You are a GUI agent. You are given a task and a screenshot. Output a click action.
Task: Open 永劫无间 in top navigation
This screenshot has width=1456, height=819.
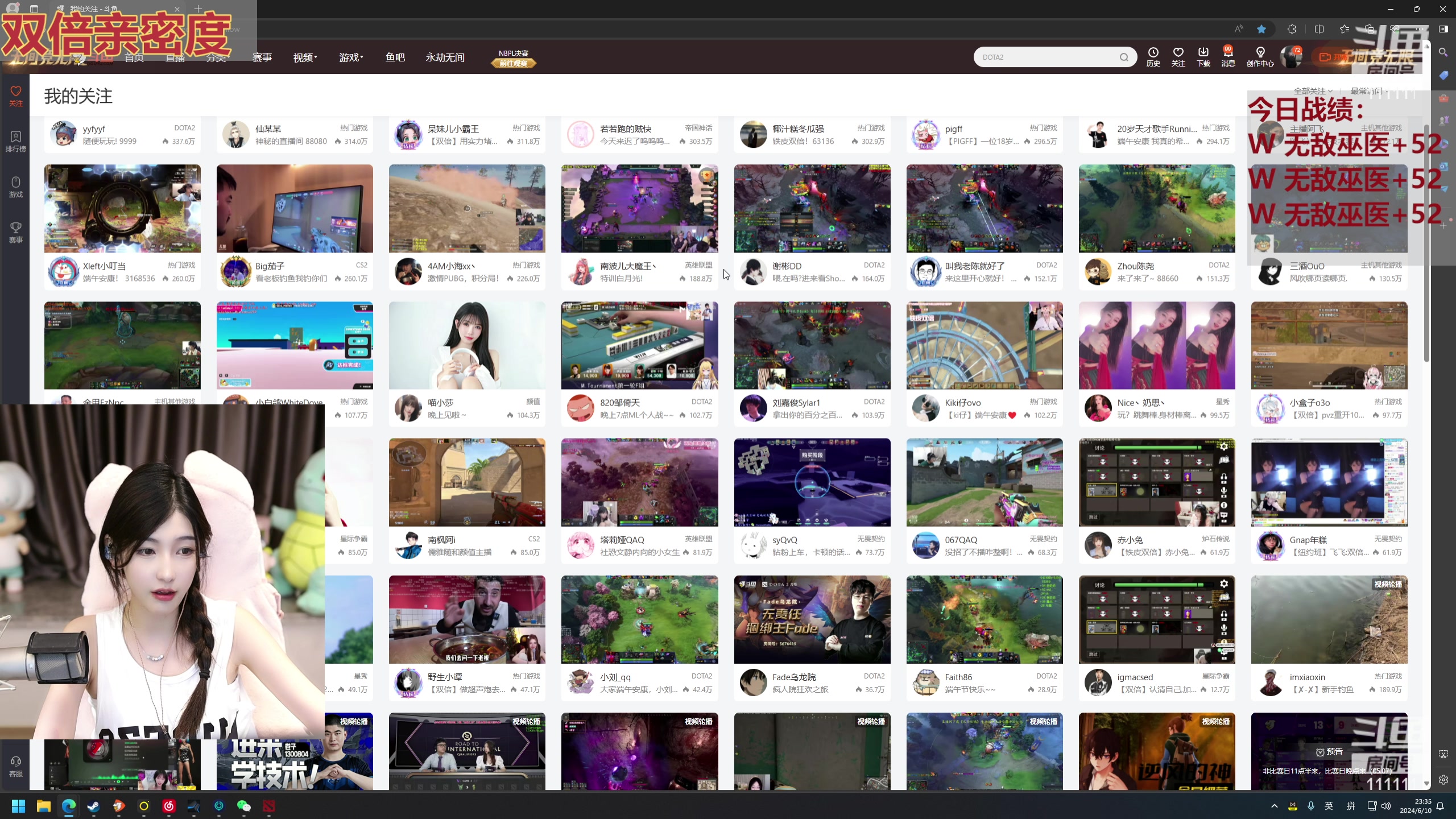click(x=445, y=57)
